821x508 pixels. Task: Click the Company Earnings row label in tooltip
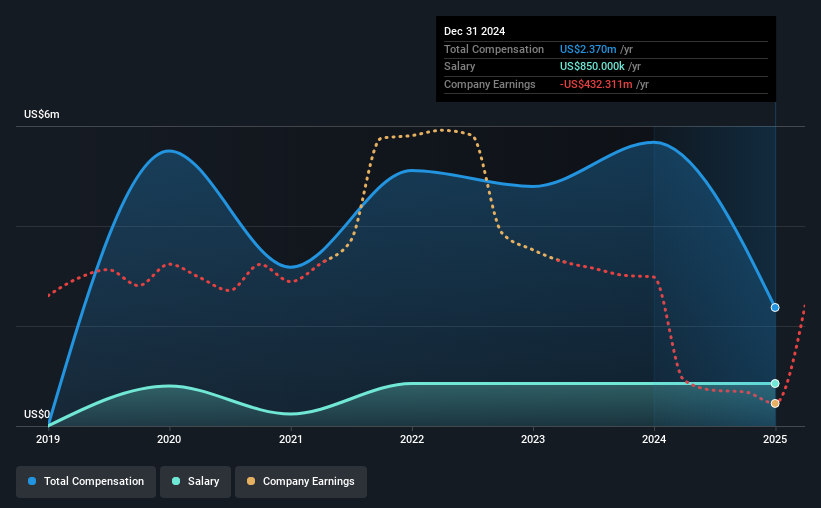tap(490, 84)
